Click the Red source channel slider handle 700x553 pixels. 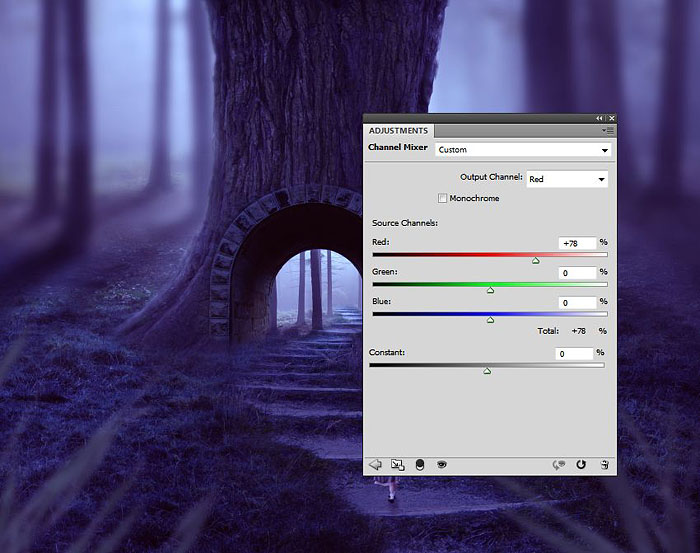tap(536, 260)
